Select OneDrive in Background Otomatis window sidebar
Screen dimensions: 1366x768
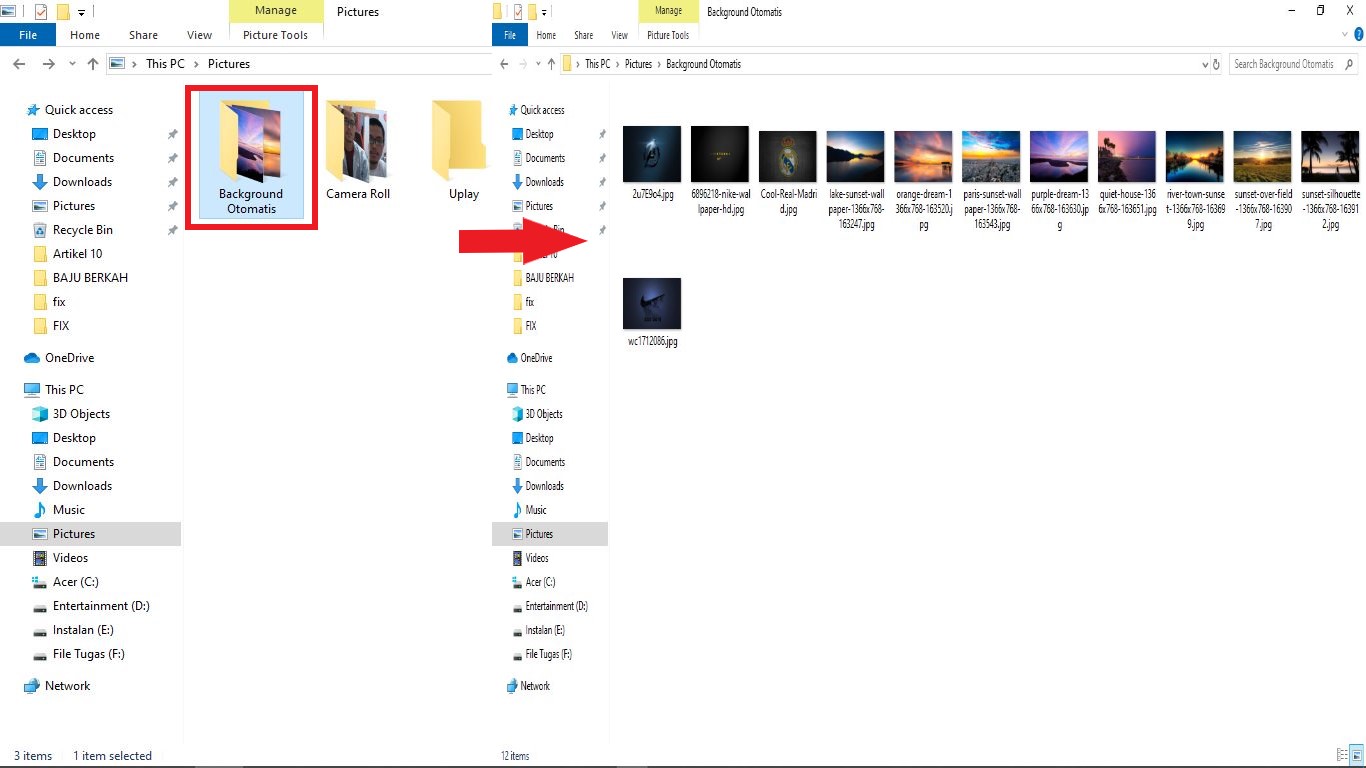click(536, 358)
